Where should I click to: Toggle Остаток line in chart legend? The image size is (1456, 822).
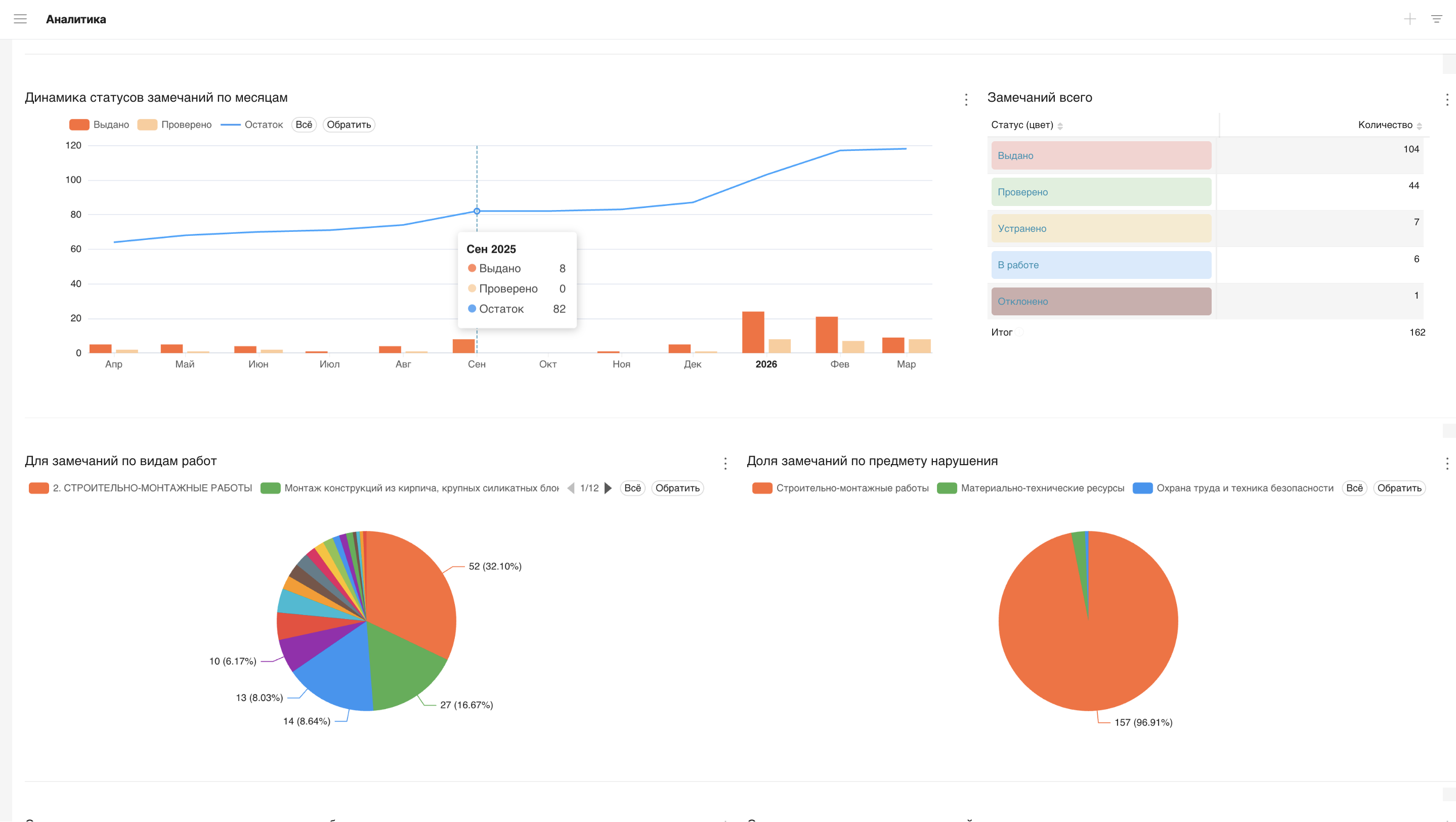click(251, 125)
